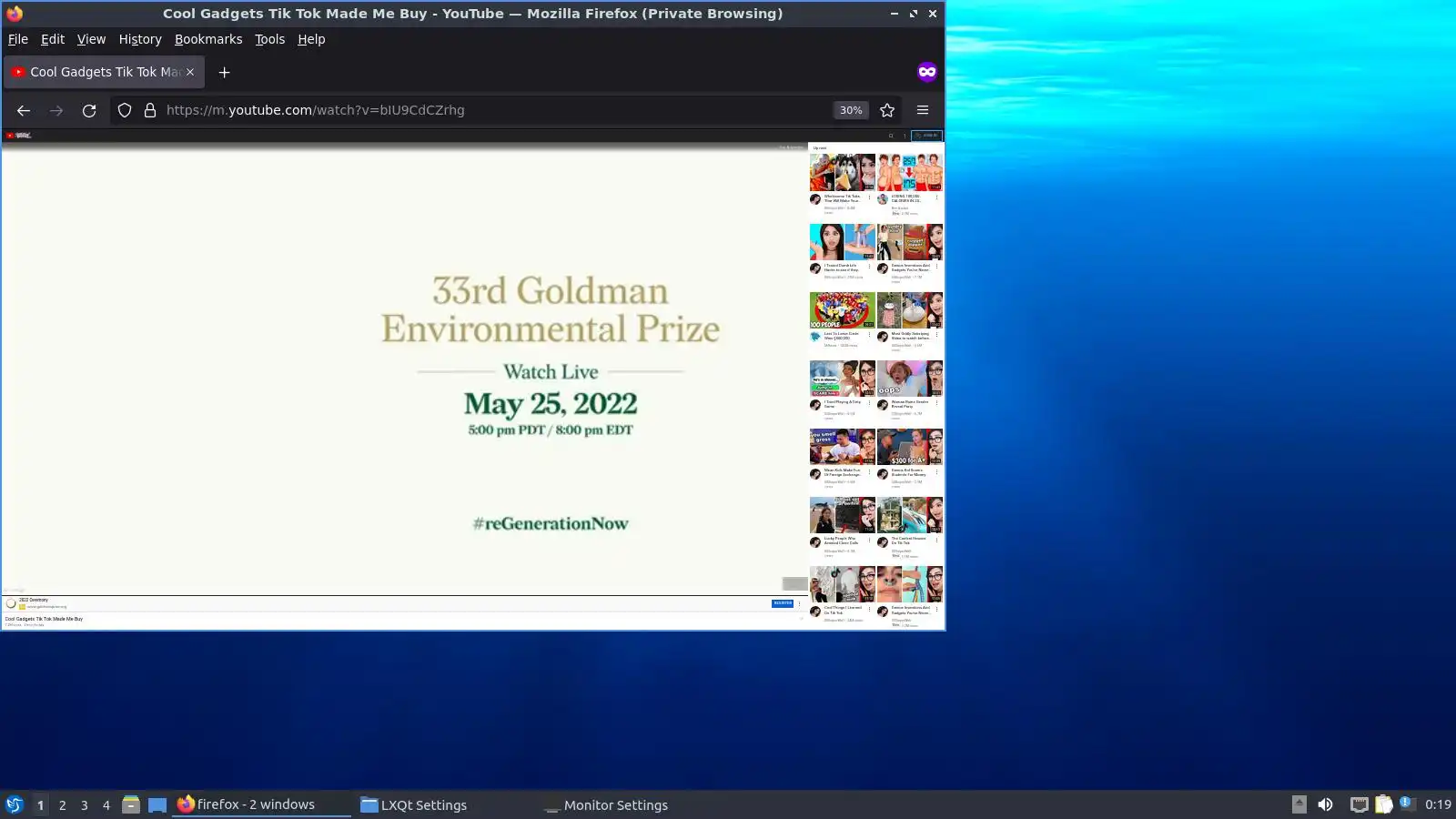
Task: Open the File menu
Action: [18, 39]
